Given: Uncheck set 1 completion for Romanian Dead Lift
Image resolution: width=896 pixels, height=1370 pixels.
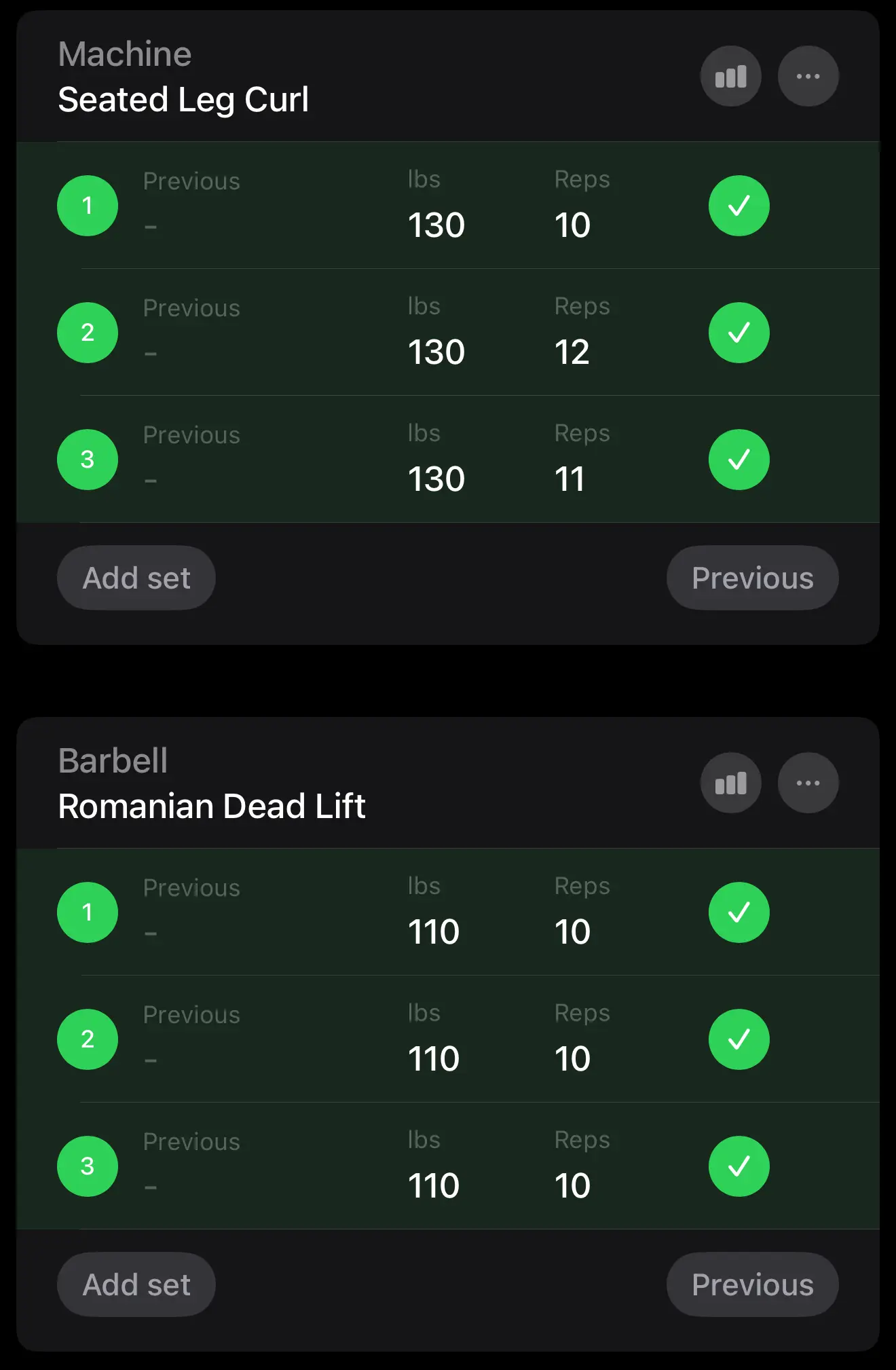Looking at the screenshot, I should [x=739, y=912].
